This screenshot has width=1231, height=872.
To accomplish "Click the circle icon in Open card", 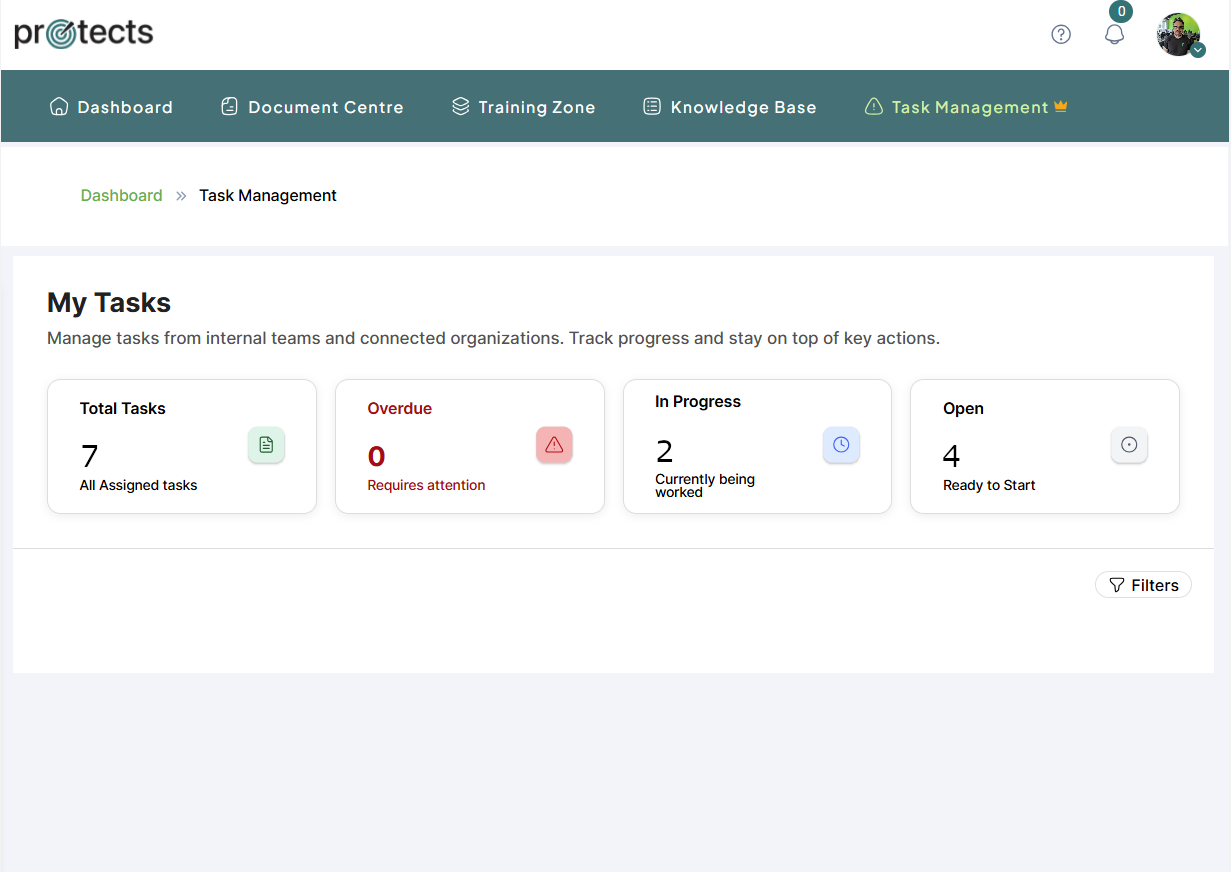I will tap(1129, 445).
